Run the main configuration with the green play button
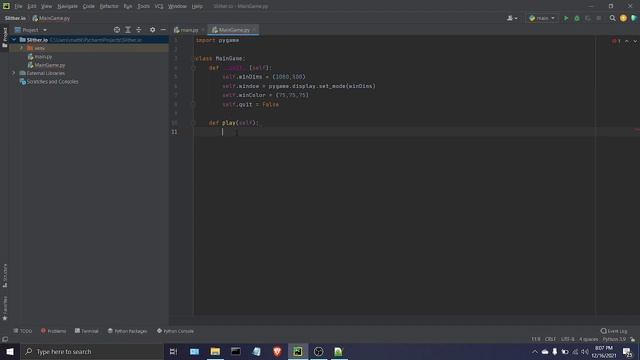 click(566, 18)
